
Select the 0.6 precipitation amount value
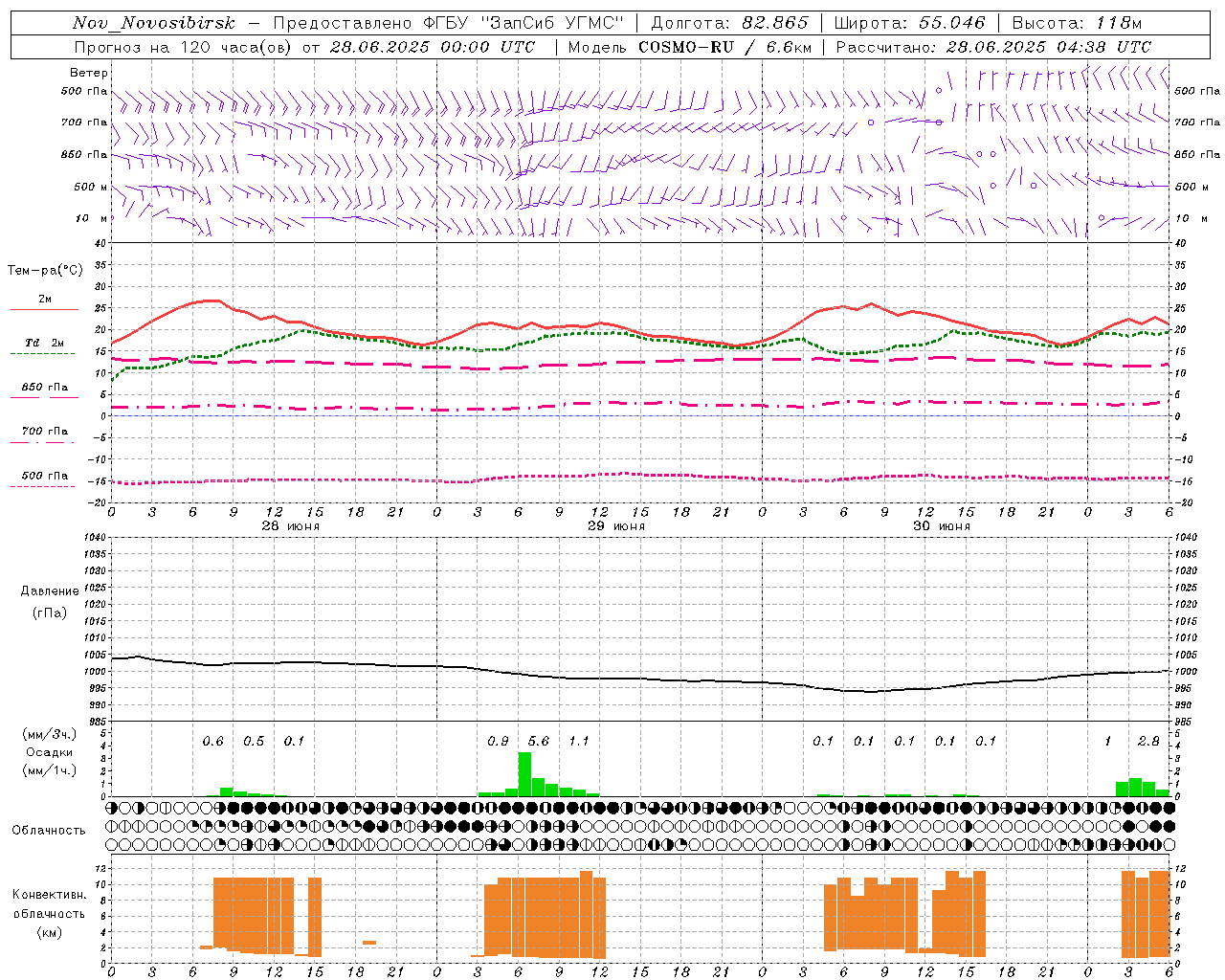coord(212,741)
